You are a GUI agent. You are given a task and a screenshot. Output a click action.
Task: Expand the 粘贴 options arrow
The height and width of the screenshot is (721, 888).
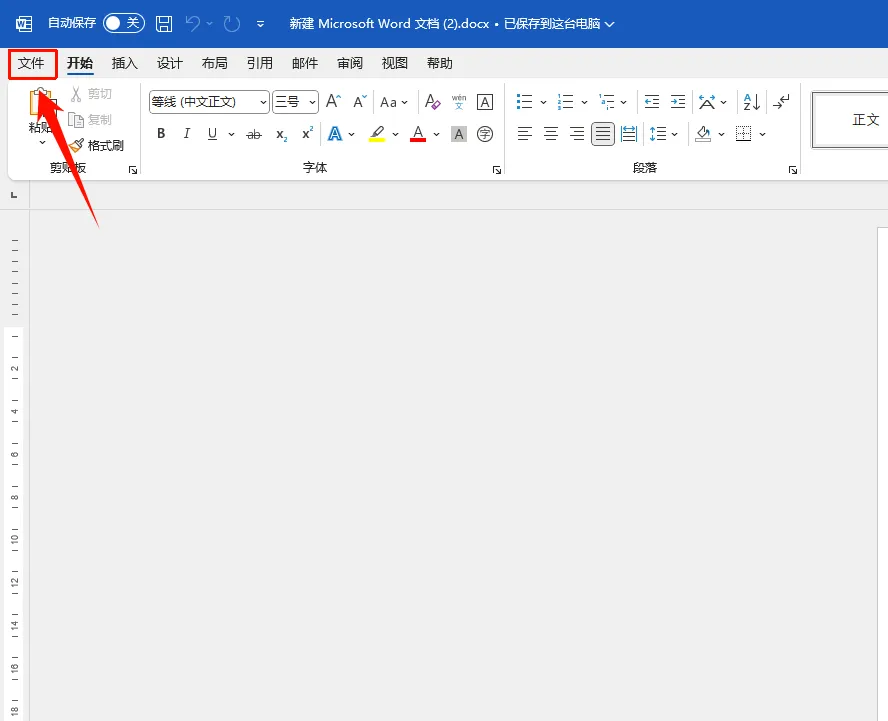point(42,143)
